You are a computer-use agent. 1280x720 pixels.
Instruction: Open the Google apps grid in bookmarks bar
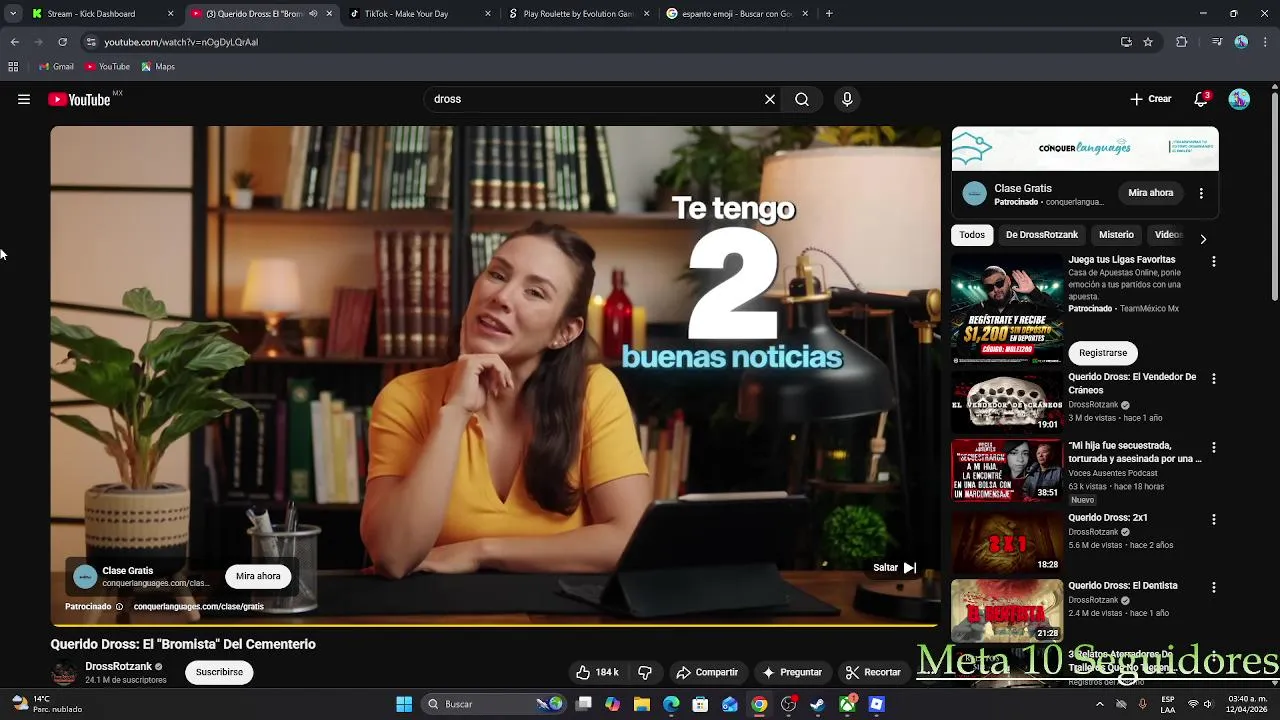tap(13, 67)
